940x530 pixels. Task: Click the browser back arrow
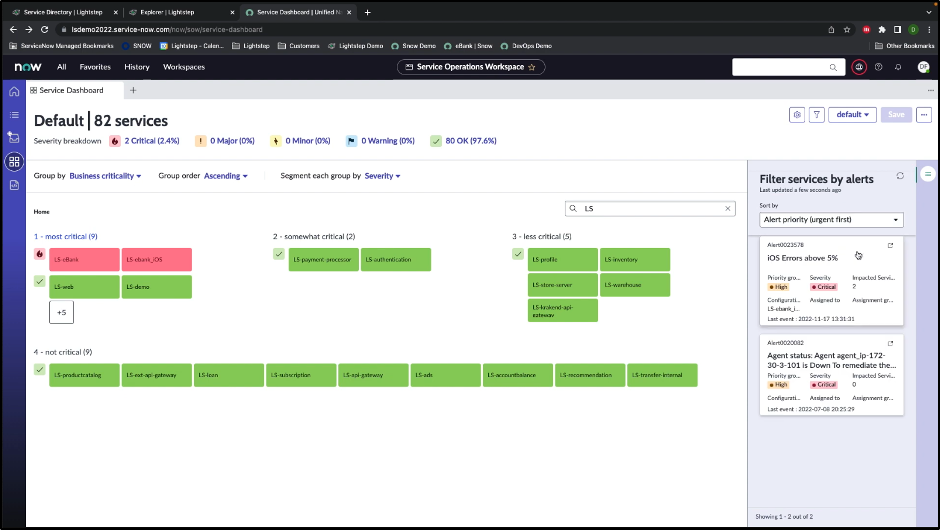tap(13, 29)
